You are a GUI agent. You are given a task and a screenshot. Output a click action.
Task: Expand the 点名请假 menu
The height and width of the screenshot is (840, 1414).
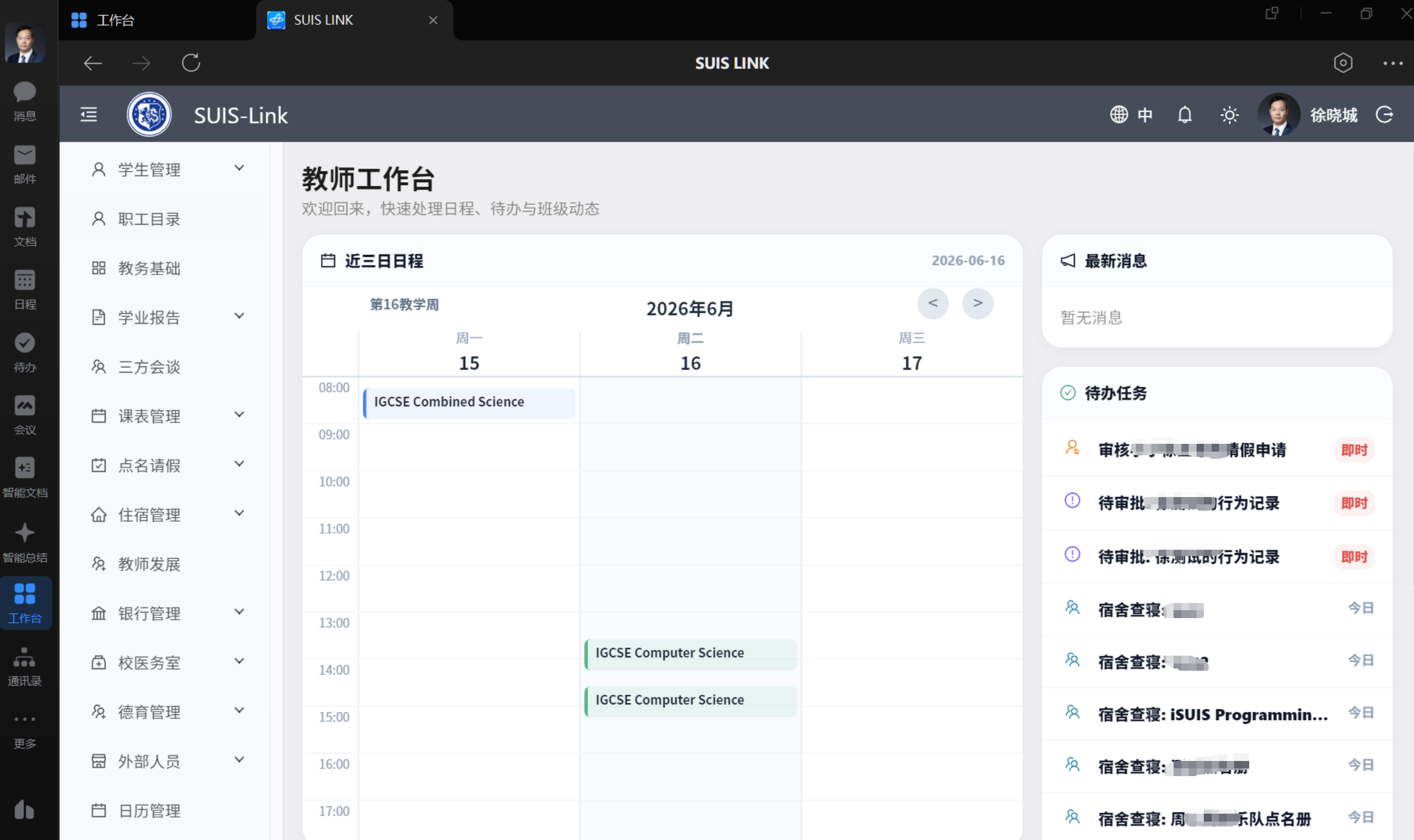tap(168, 465)
